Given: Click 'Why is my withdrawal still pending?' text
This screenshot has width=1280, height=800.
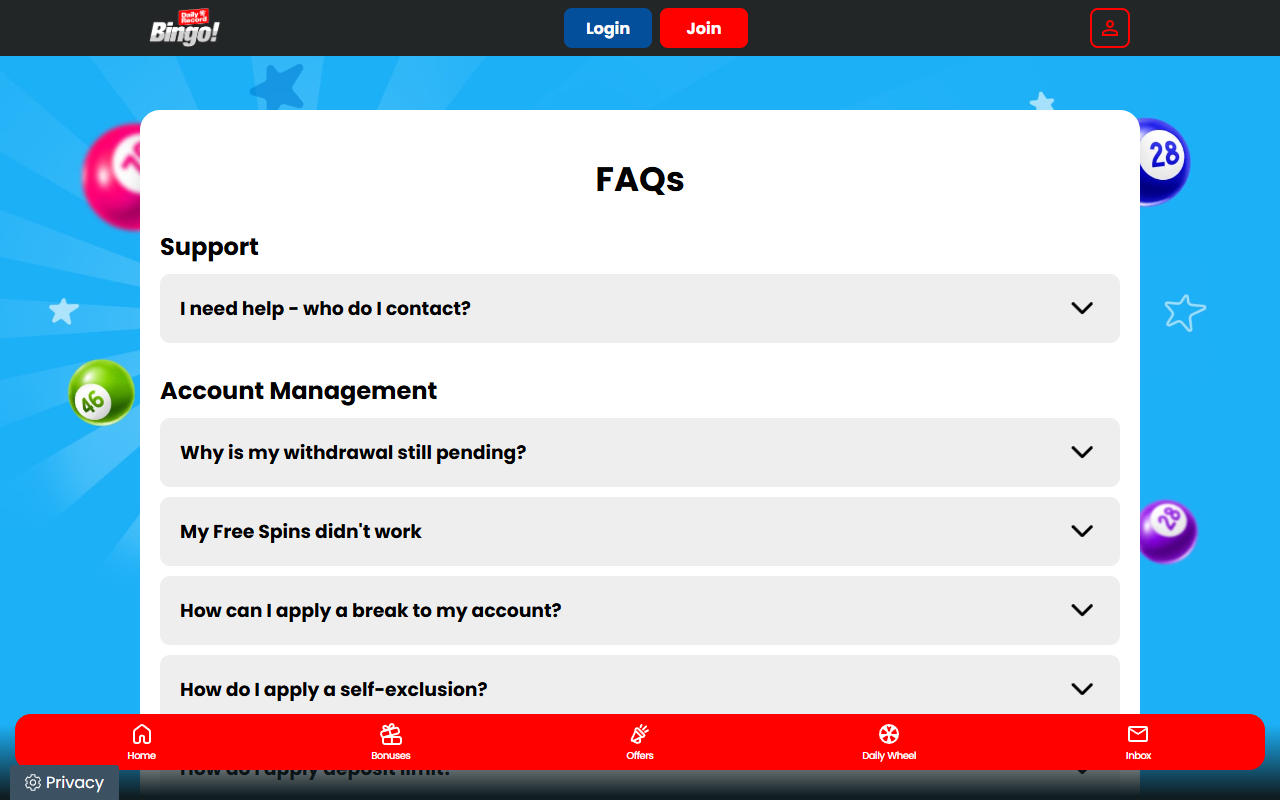Looking at the screenshot, I should point(353,452).
